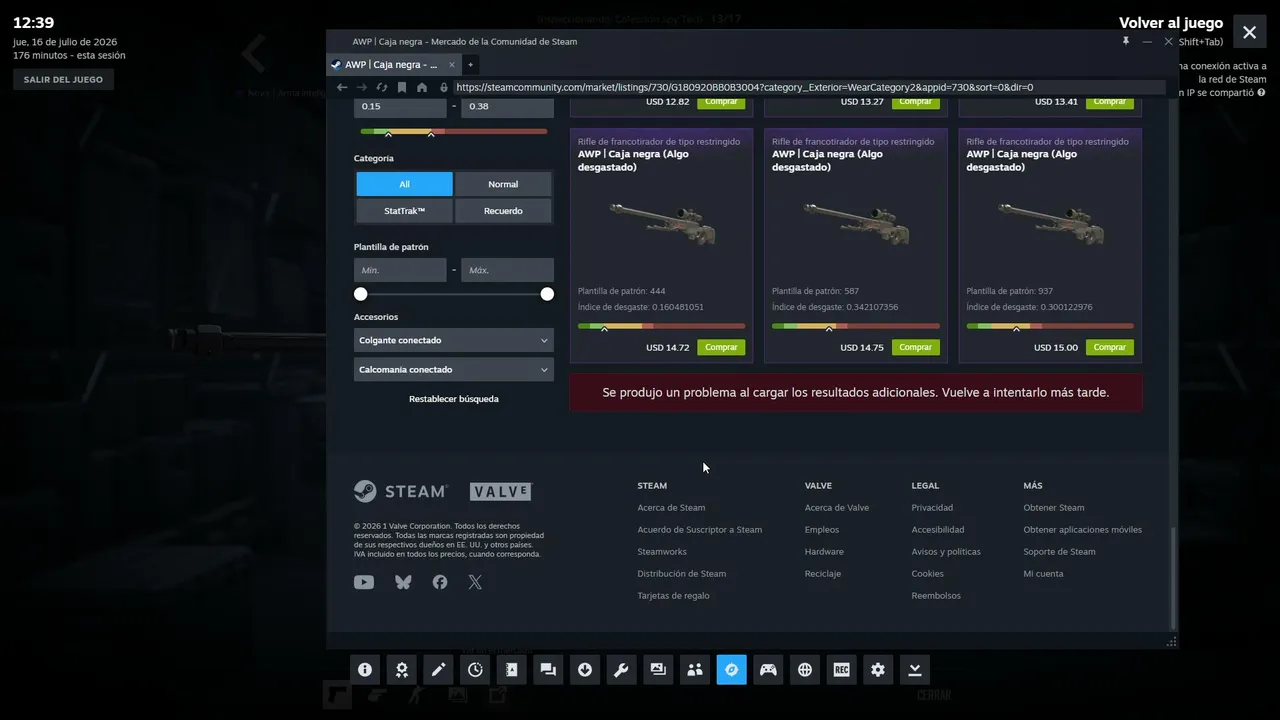Open the Soporte de Steam link

pyautogui.click(x=1059, y=552)
